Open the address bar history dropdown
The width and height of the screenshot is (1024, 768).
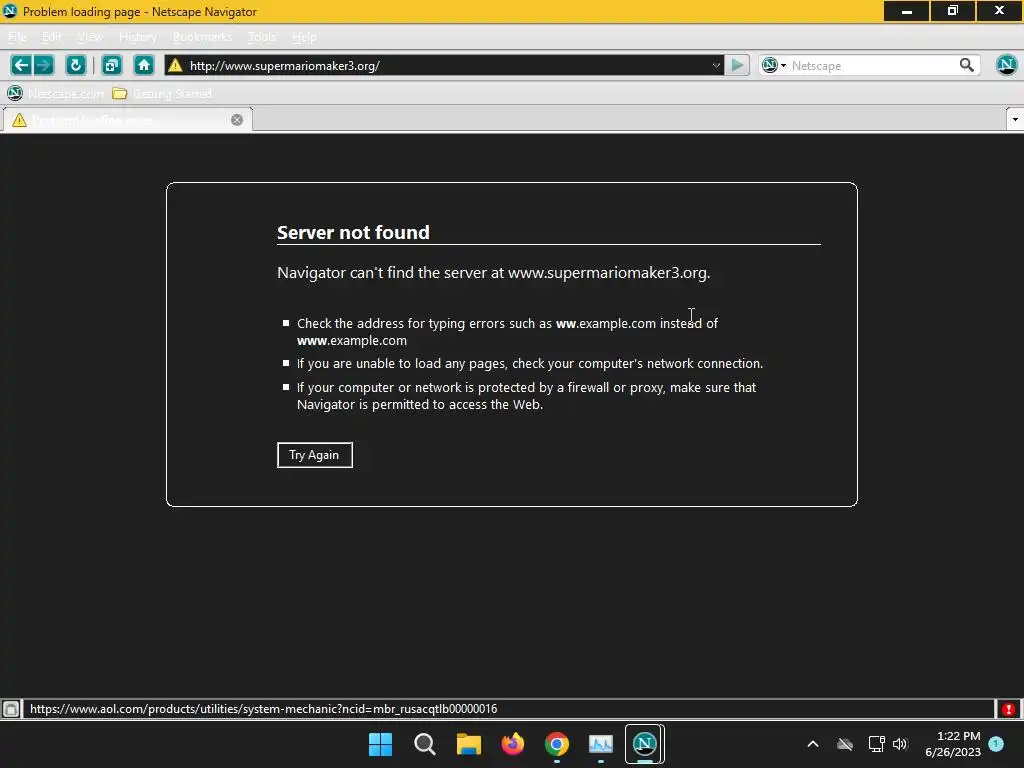click(x=716, y=65)
